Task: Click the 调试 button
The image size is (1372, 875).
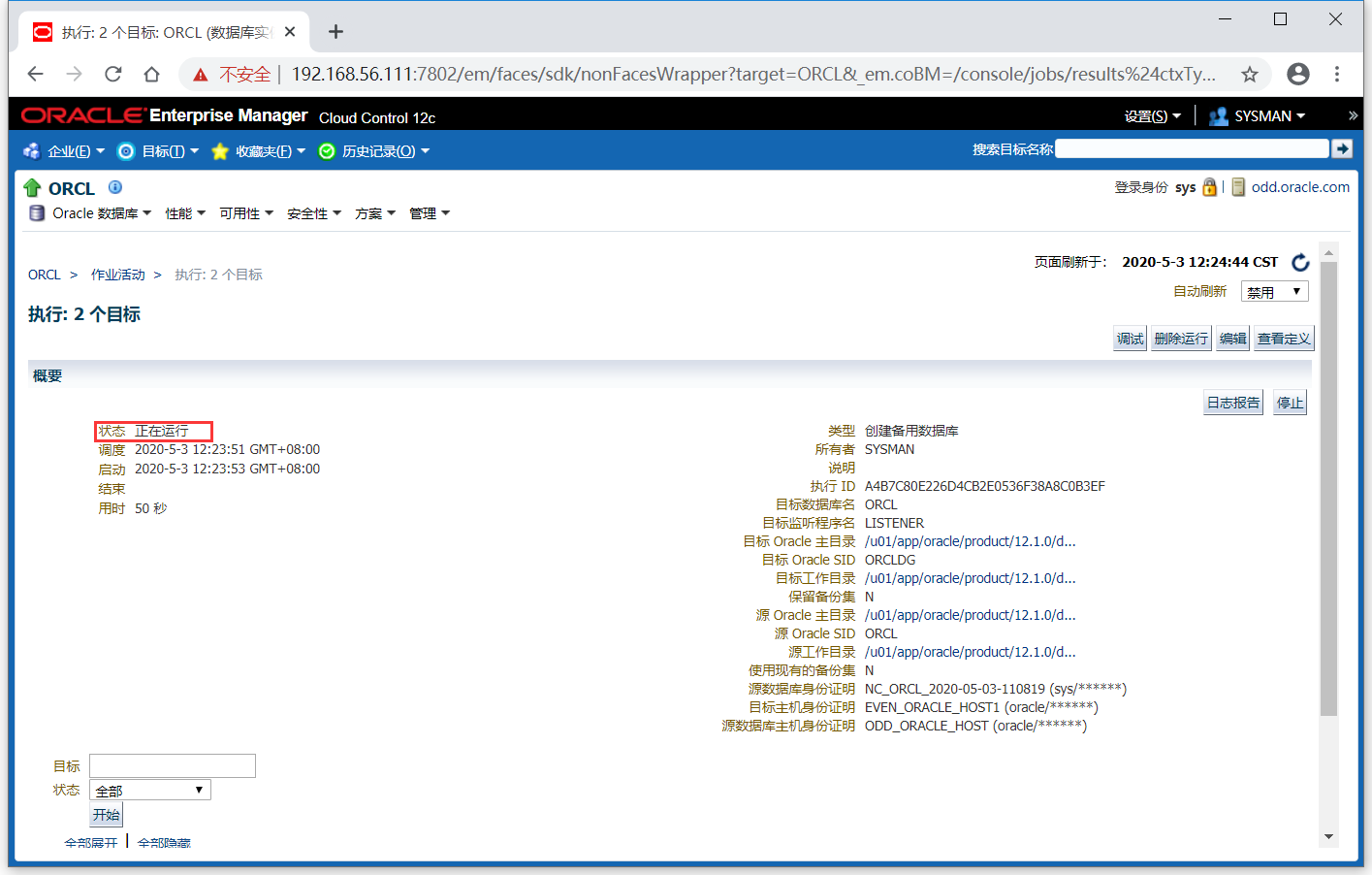Action: pos(1130,339)
